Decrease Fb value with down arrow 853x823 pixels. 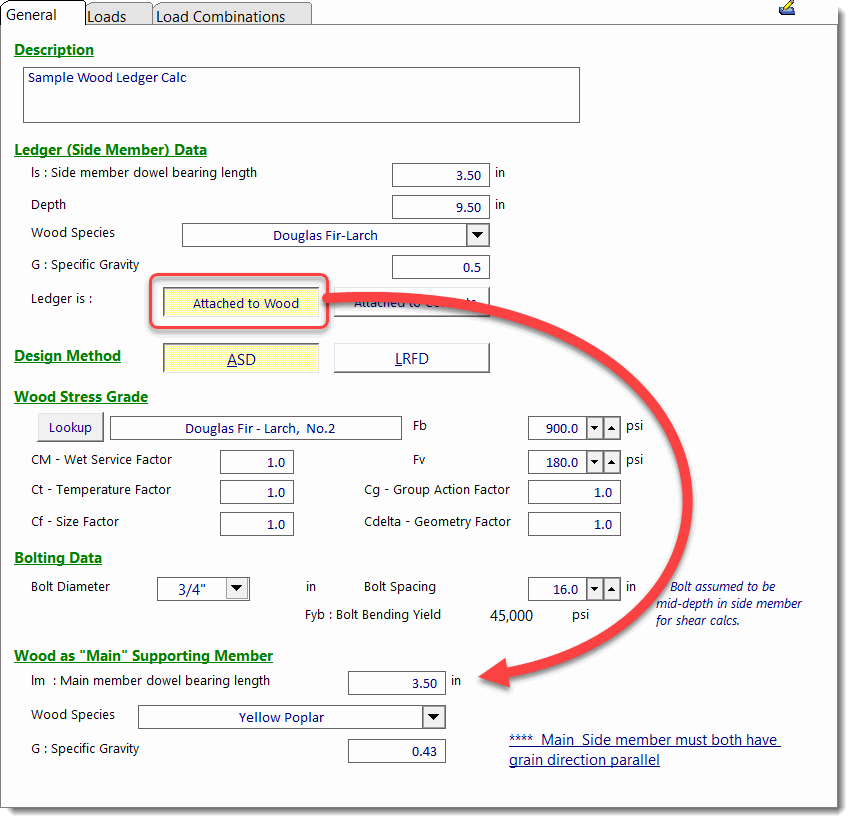594,429
